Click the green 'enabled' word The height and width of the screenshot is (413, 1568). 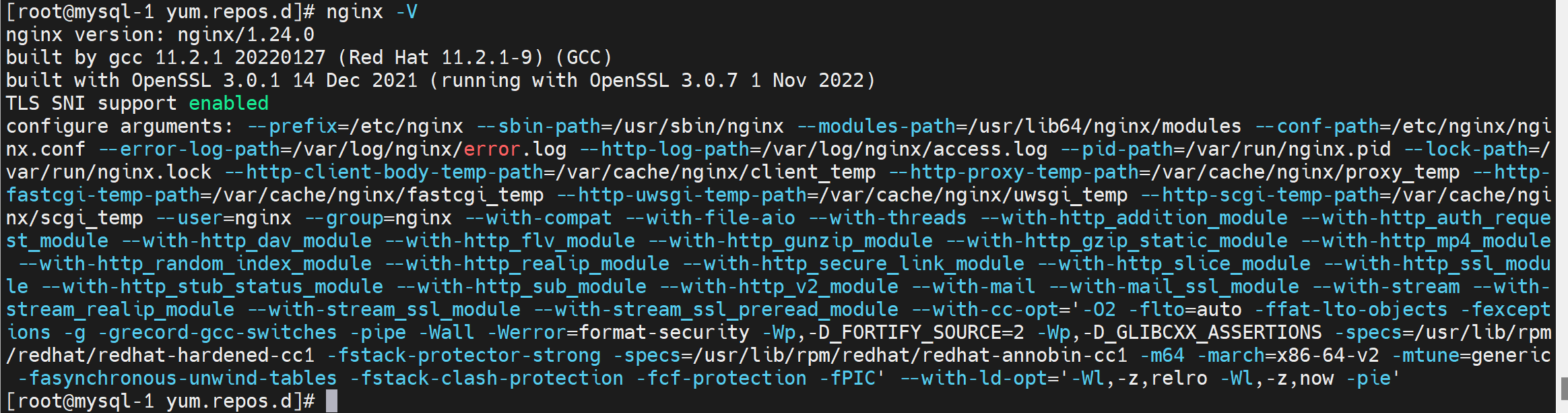228,103
